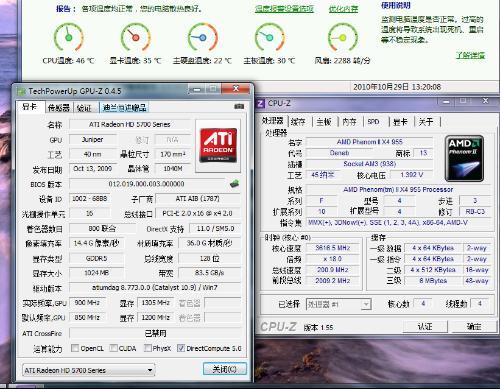Select the 主板 tab in CPU-Z
This screenshot has width=500, height=389.
click(x=323, y=122)
